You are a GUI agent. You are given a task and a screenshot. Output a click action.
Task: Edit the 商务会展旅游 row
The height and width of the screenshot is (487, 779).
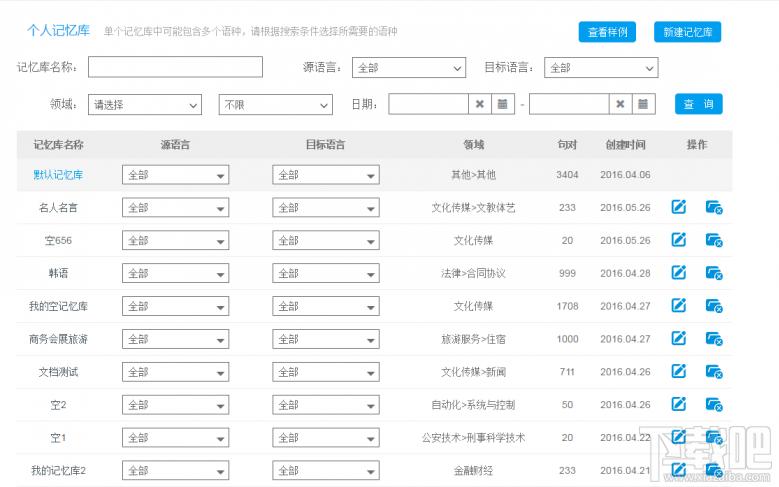click(x=679, y=338)
